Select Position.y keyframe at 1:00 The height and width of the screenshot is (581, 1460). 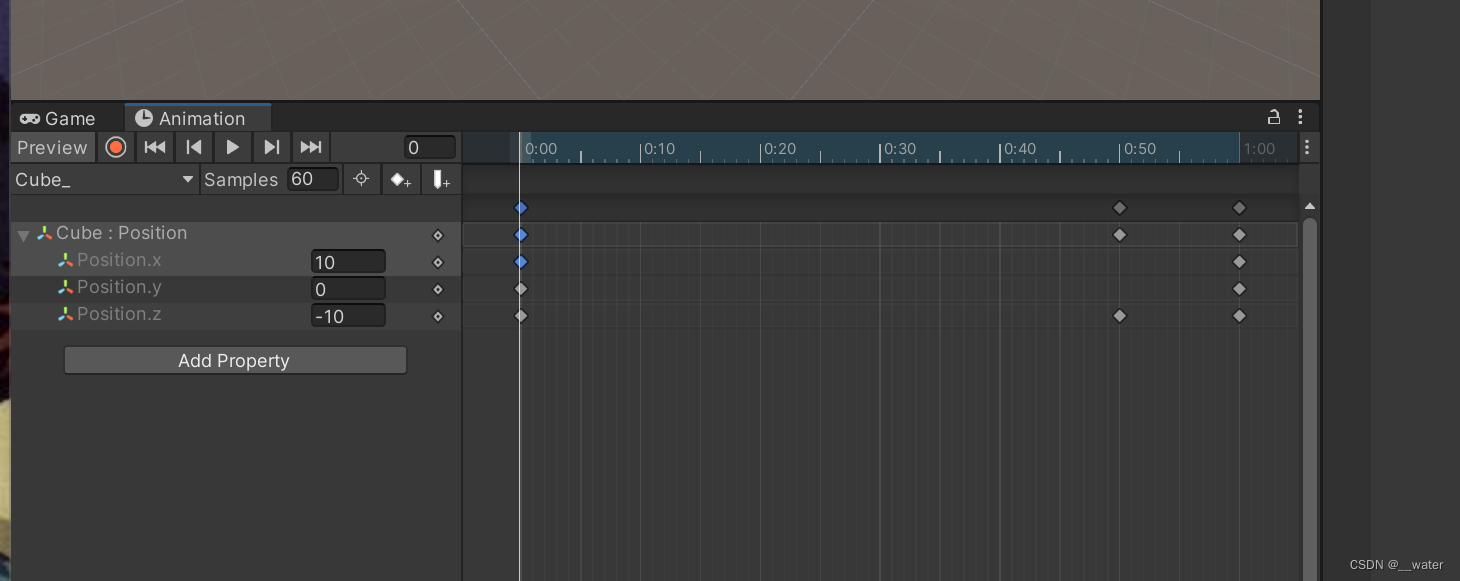tap(1240, 289)
